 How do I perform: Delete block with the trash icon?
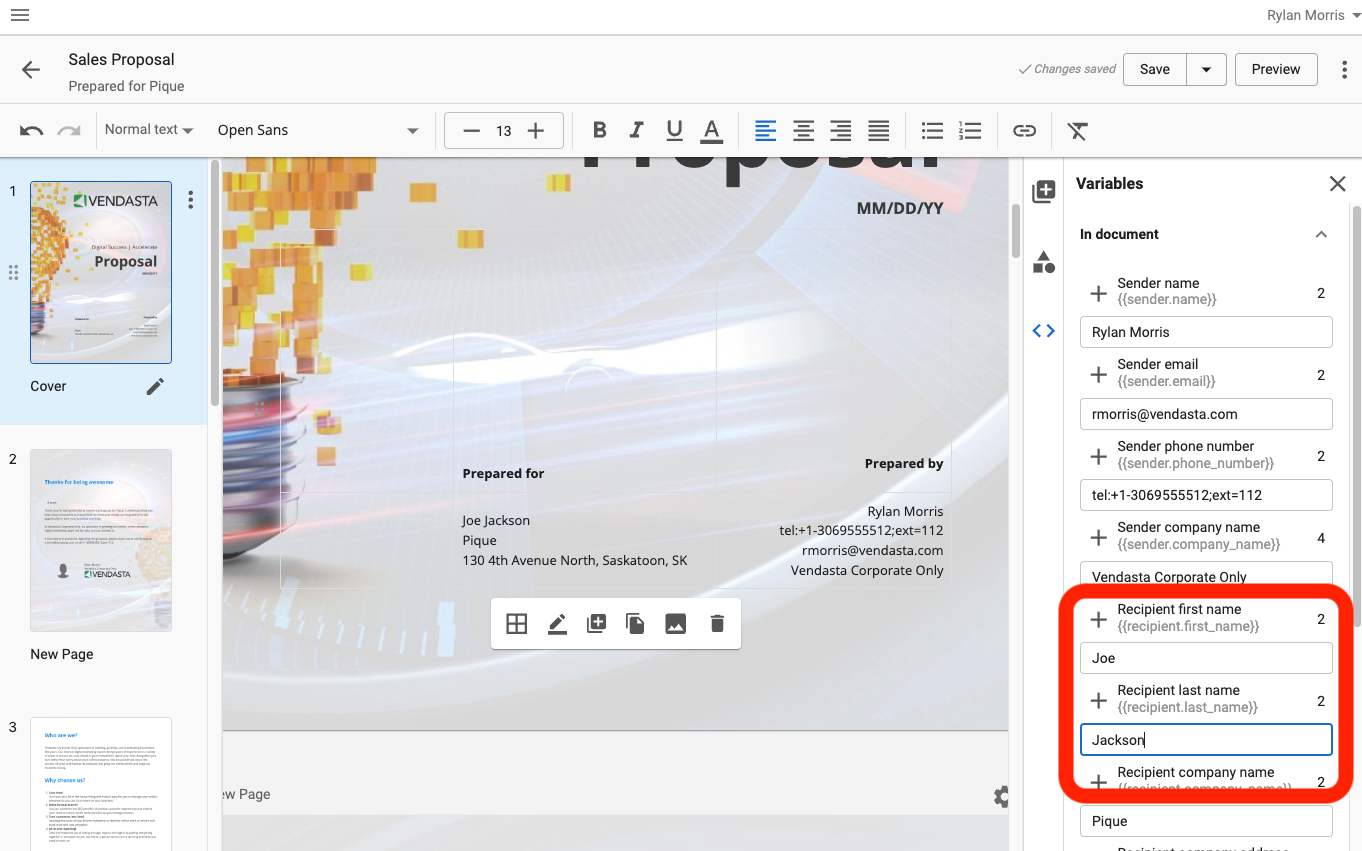(x=716, y=624)
